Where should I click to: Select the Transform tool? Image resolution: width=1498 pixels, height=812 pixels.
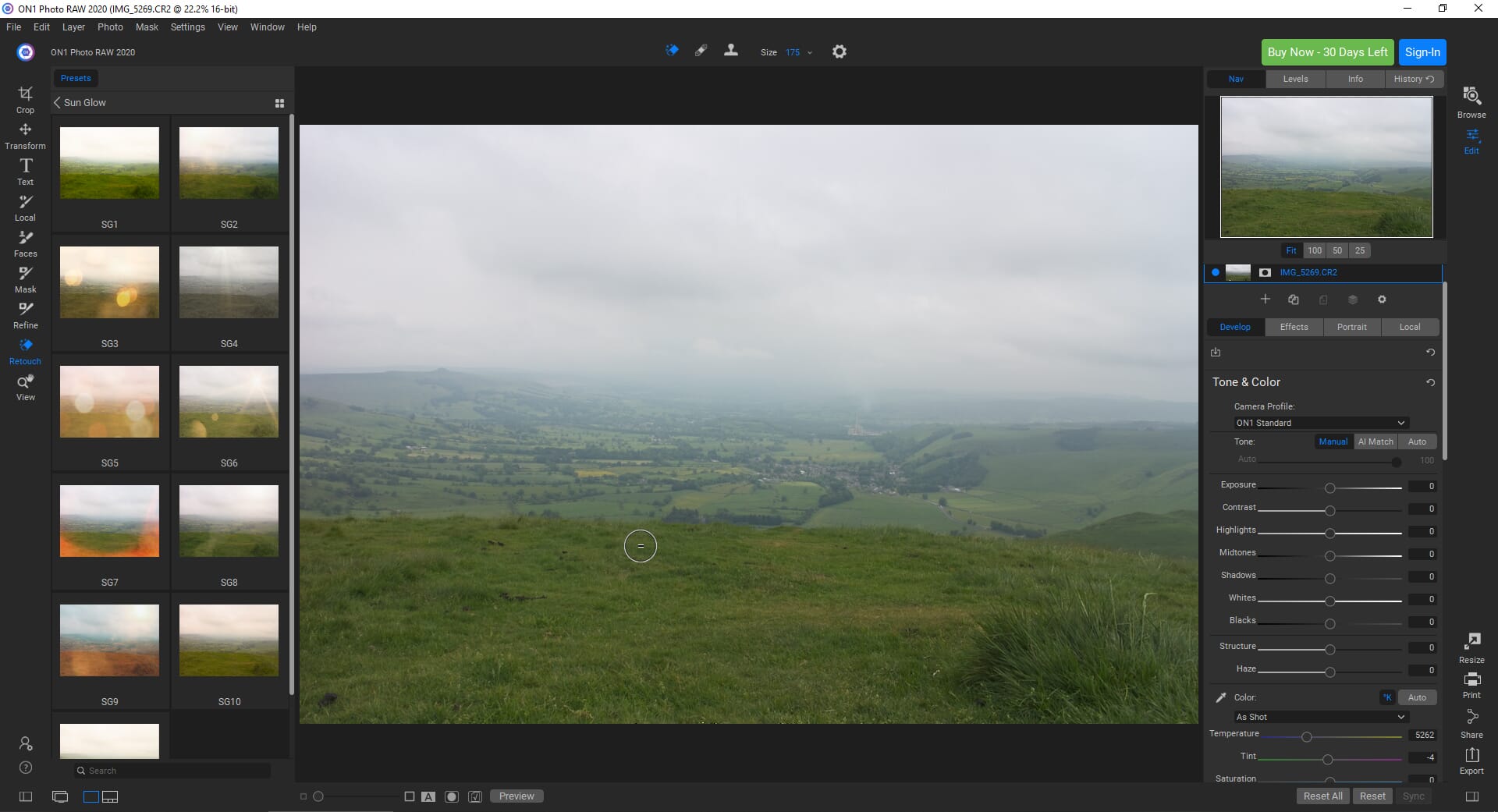pos(25,135)
